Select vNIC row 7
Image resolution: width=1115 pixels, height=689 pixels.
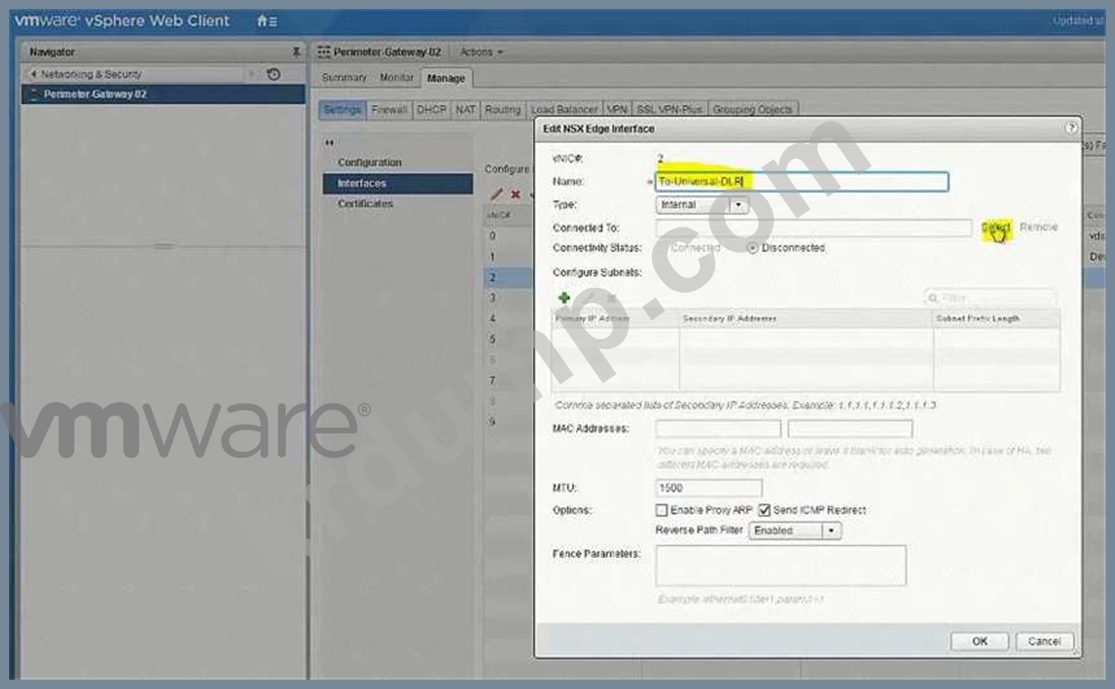508,380
